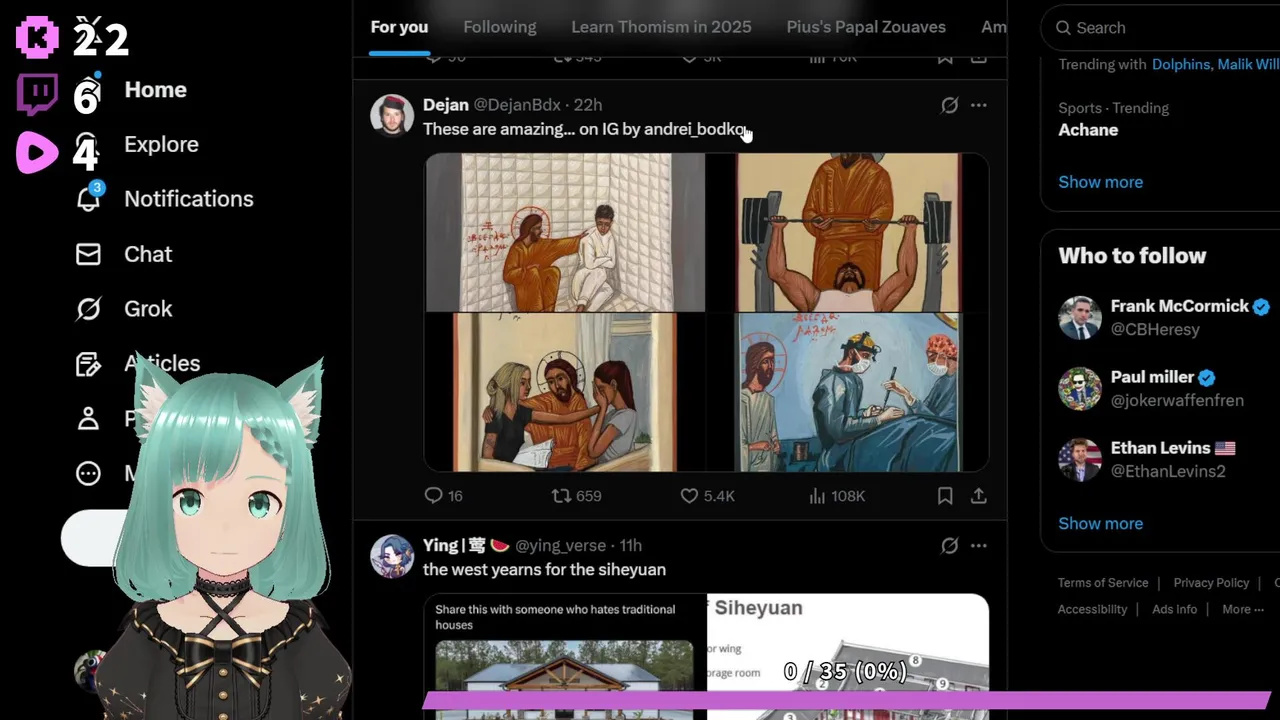Click Frank McCormick's avatar
Image resolution: width=1280 pixels, height=720 pixels.
(1080, 318)
